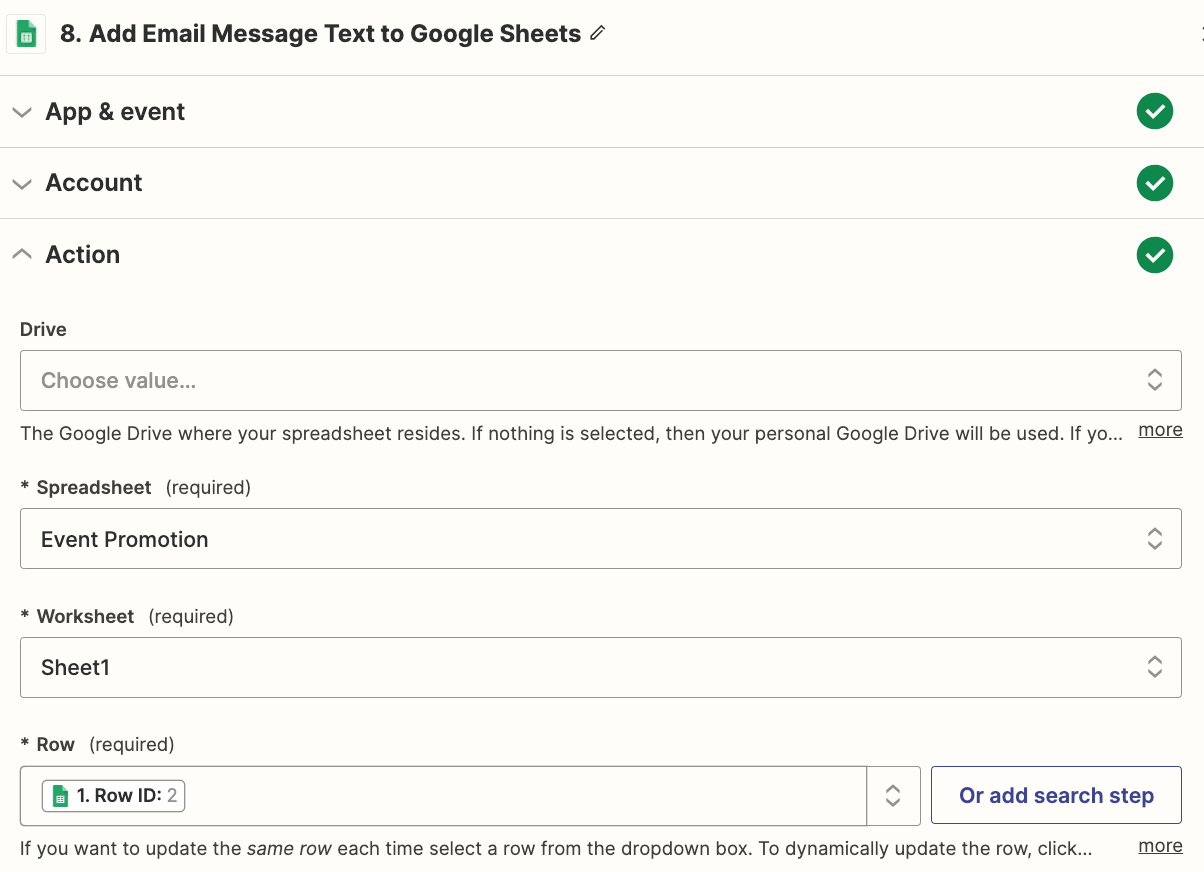The height and width of the screenshot is (872, 1204).
Task: Click more link under Drive description
Action: tap(1160, 430)
